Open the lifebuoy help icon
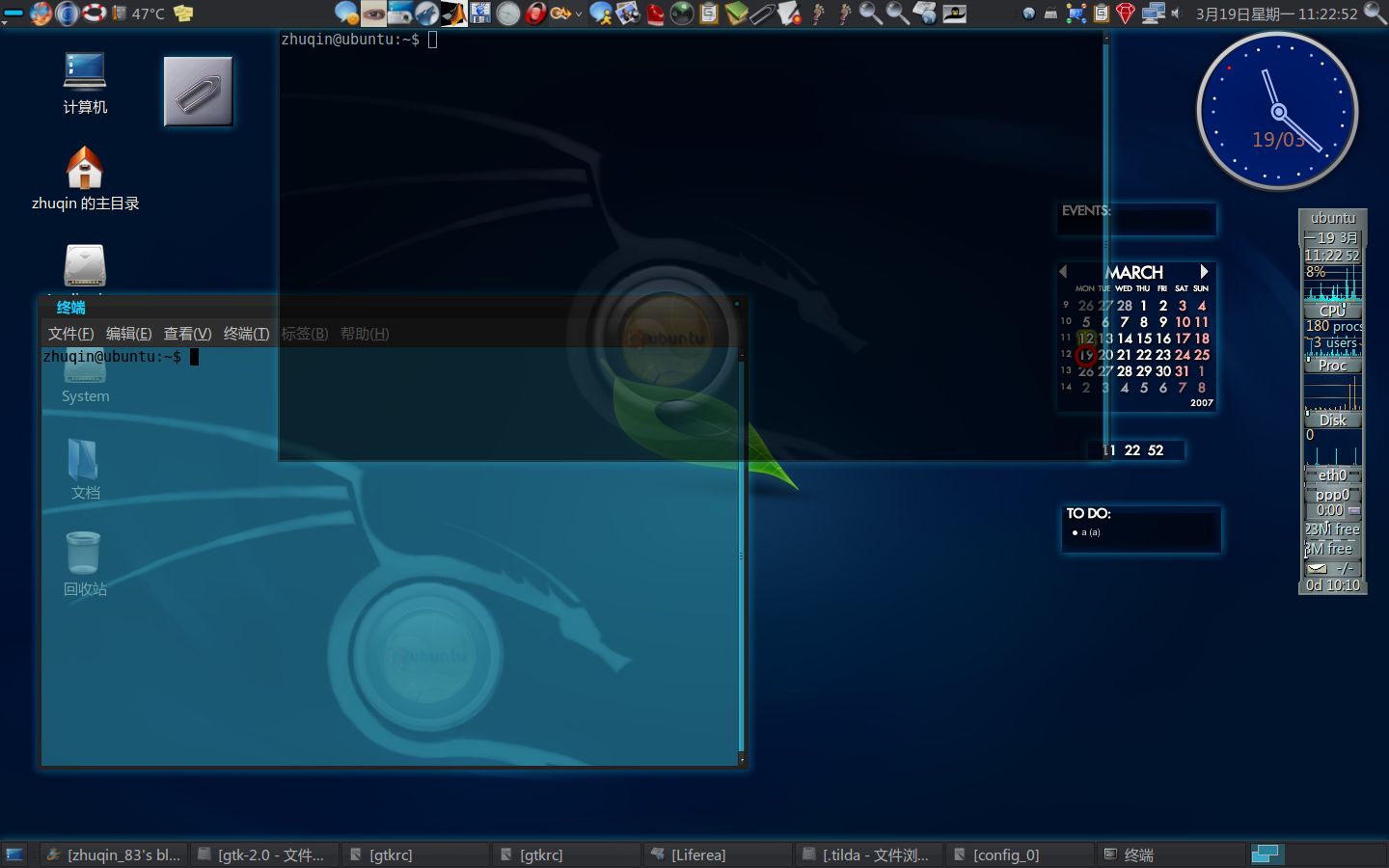1389x868 pixels. pos(94,14)
